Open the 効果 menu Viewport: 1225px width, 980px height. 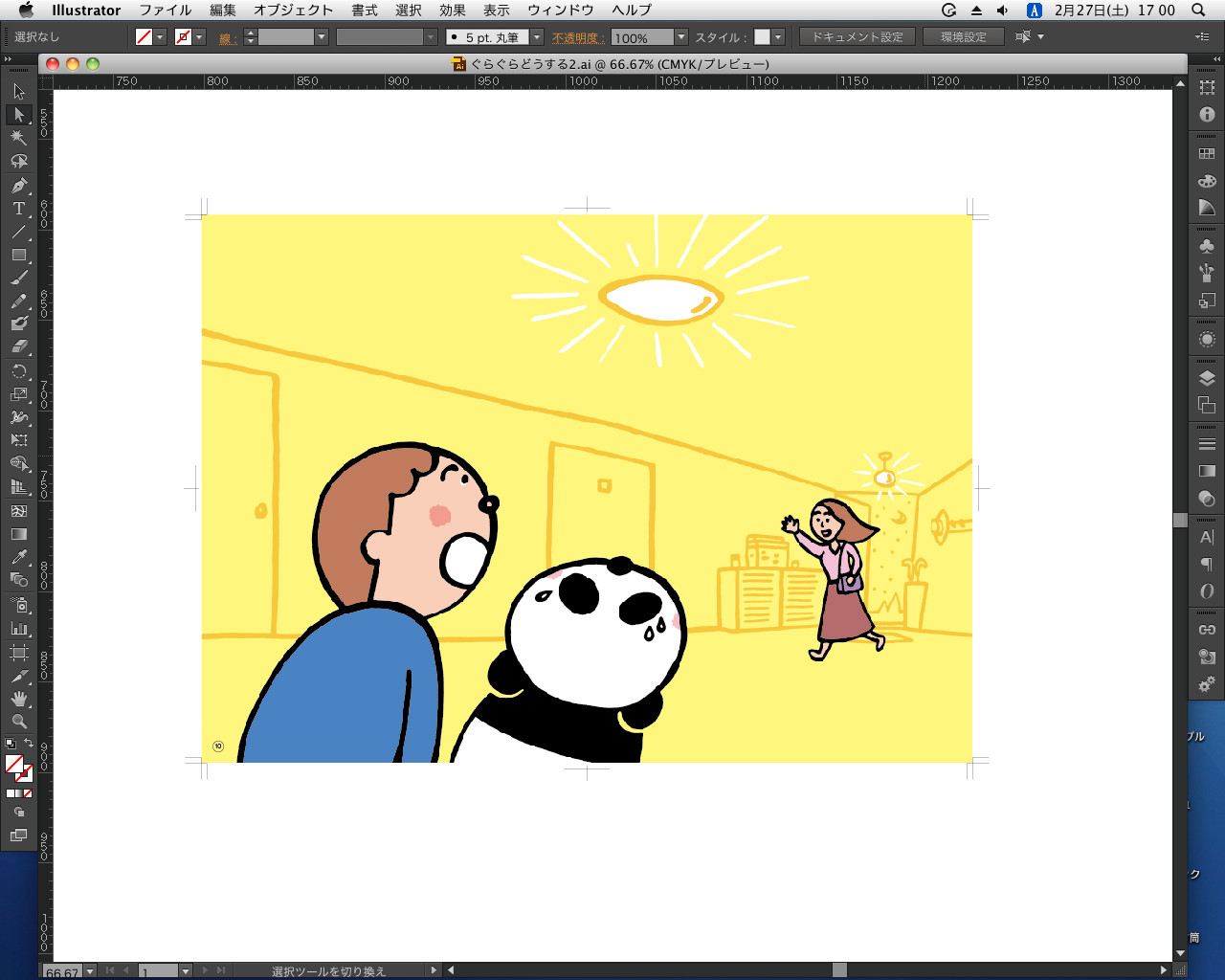click(x=453, y=11)
